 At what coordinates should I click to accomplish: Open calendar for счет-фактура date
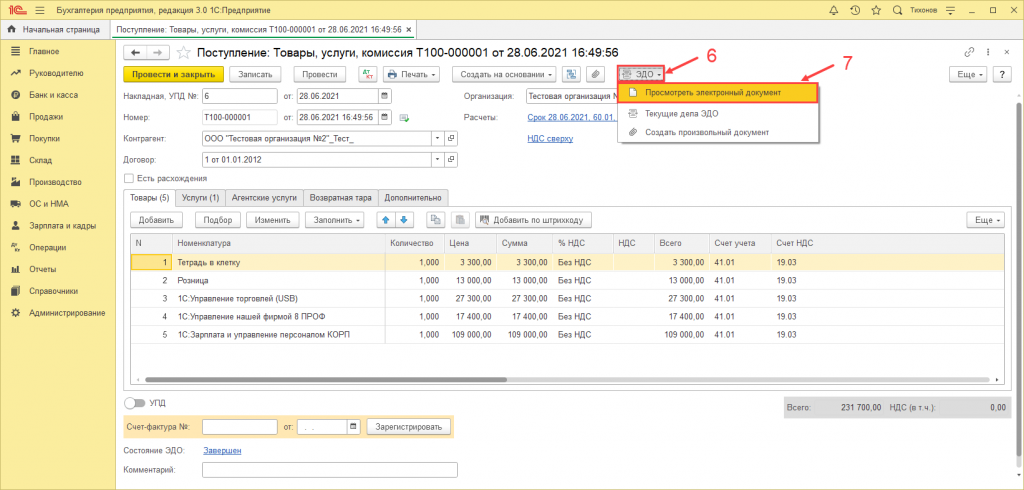pos(354,427)
